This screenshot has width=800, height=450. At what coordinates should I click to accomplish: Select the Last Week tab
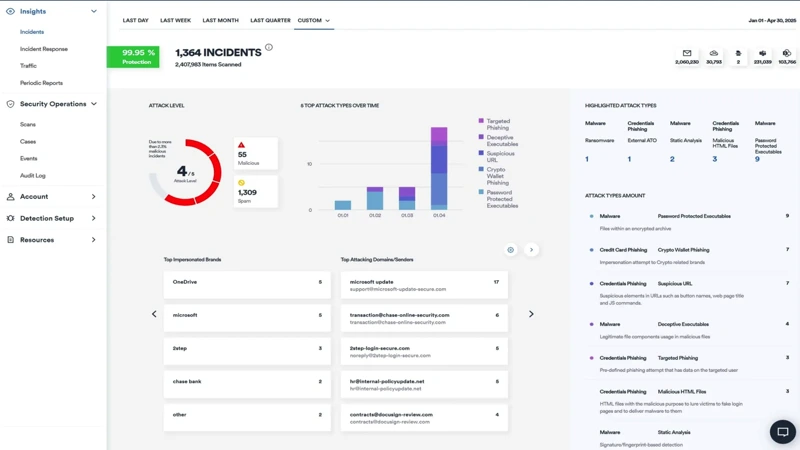(175, 20)
